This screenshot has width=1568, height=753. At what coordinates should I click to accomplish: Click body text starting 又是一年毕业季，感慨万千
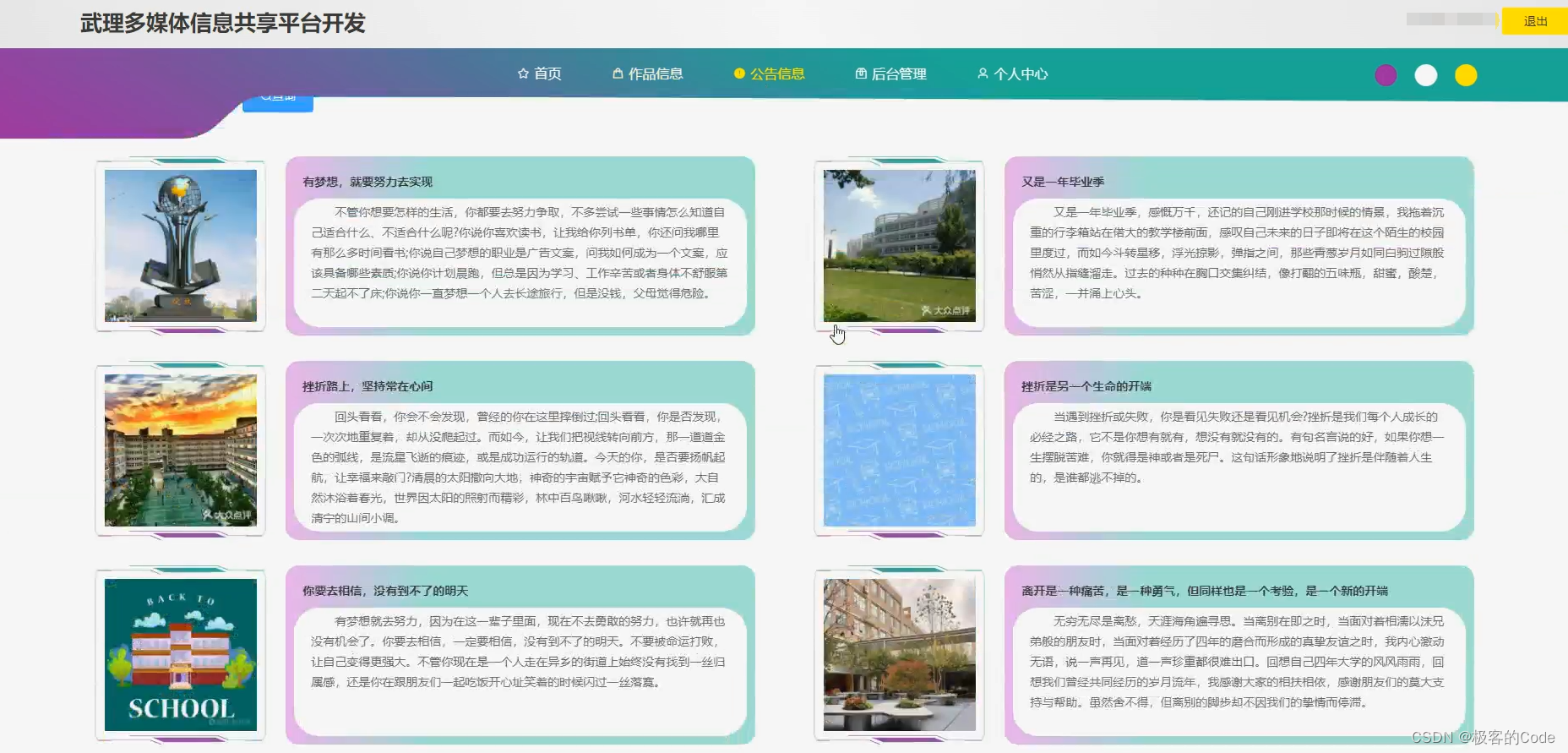pos(1238,253)
